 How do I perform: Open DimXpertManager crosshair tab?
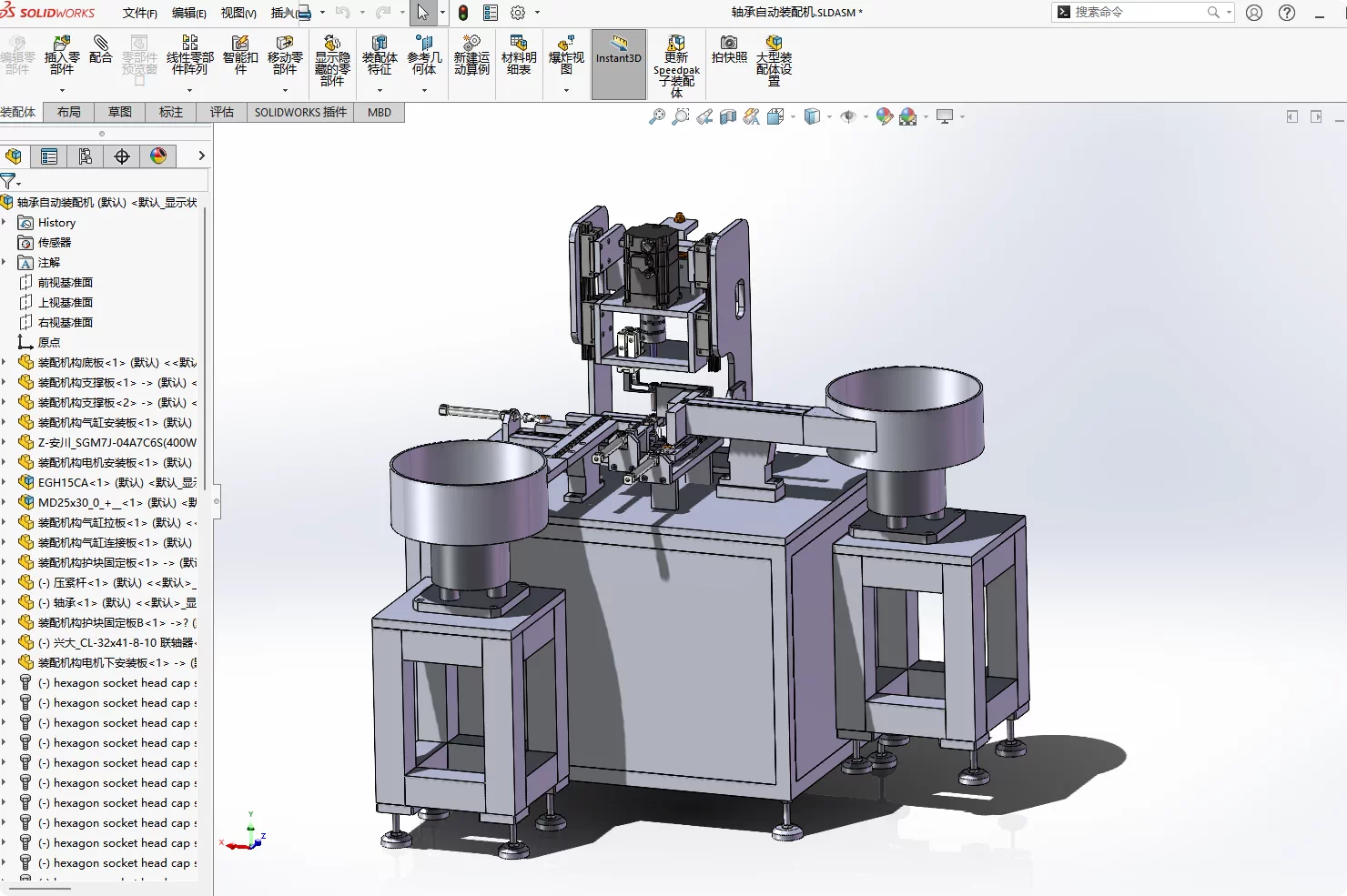(x=122, y=156)
